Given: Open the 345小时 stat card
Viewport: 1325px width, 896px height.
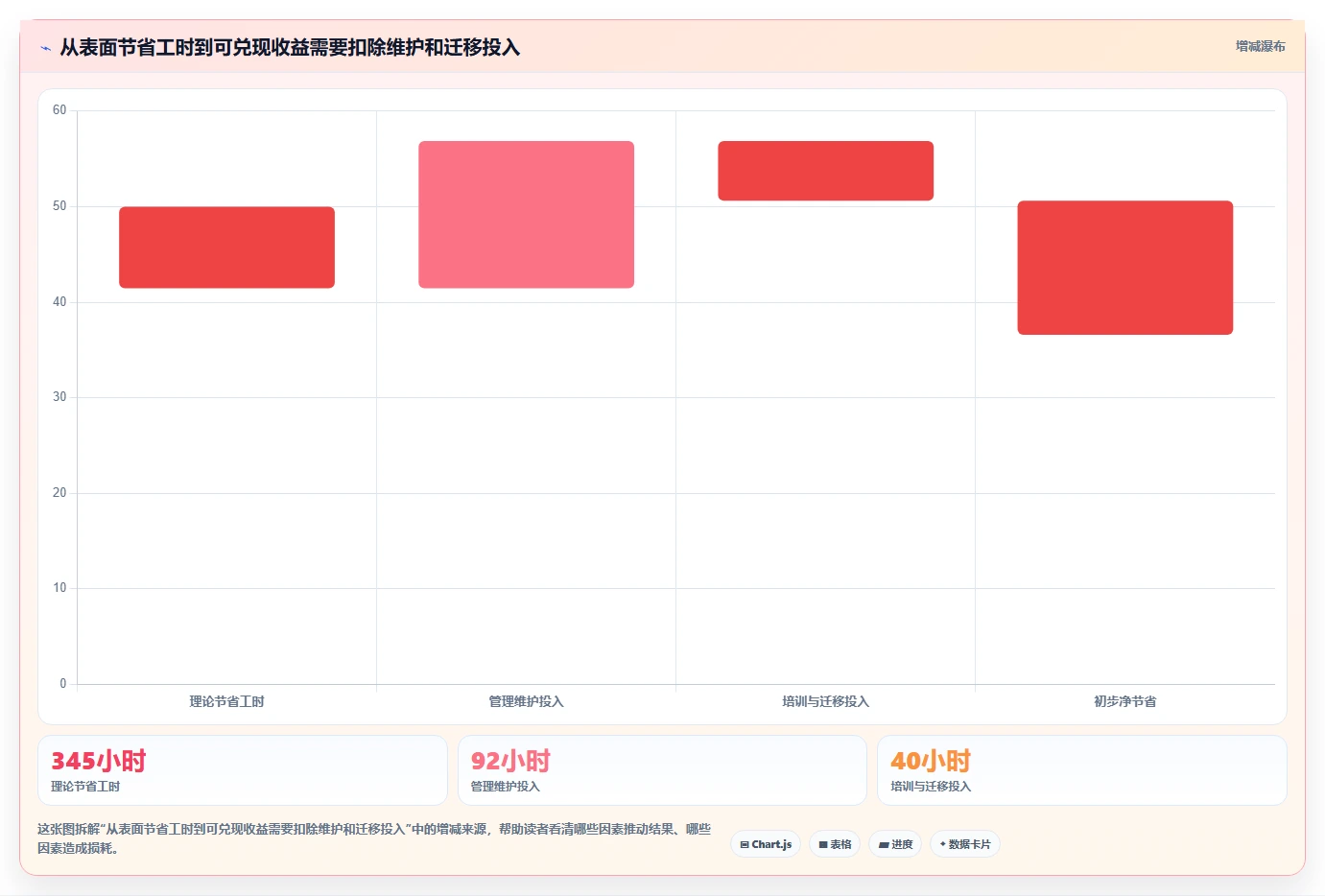Looking at the screenshot, I should (x=242, y=770).
